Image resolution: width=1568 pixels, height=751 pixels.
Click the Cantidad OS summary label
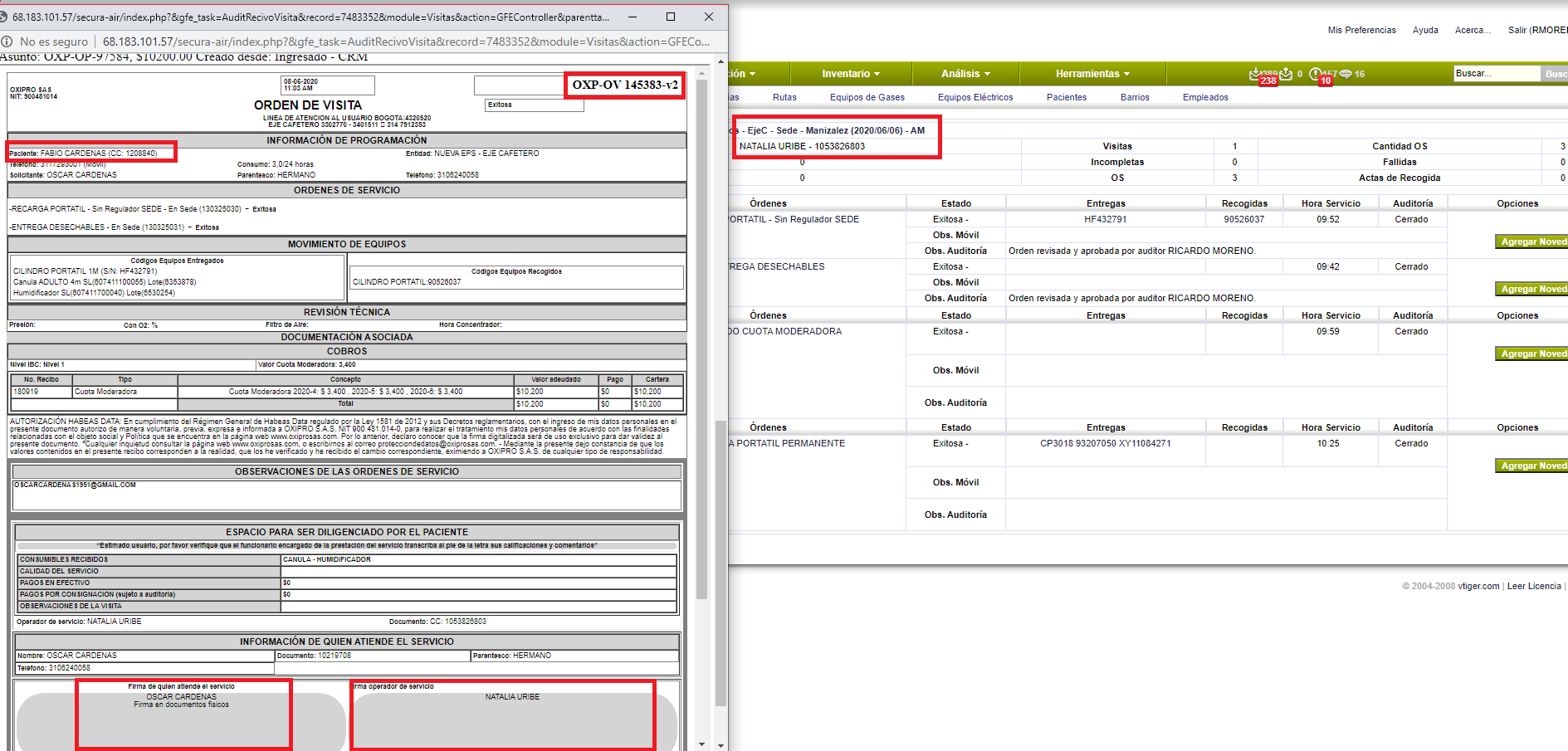(1399, 146)
